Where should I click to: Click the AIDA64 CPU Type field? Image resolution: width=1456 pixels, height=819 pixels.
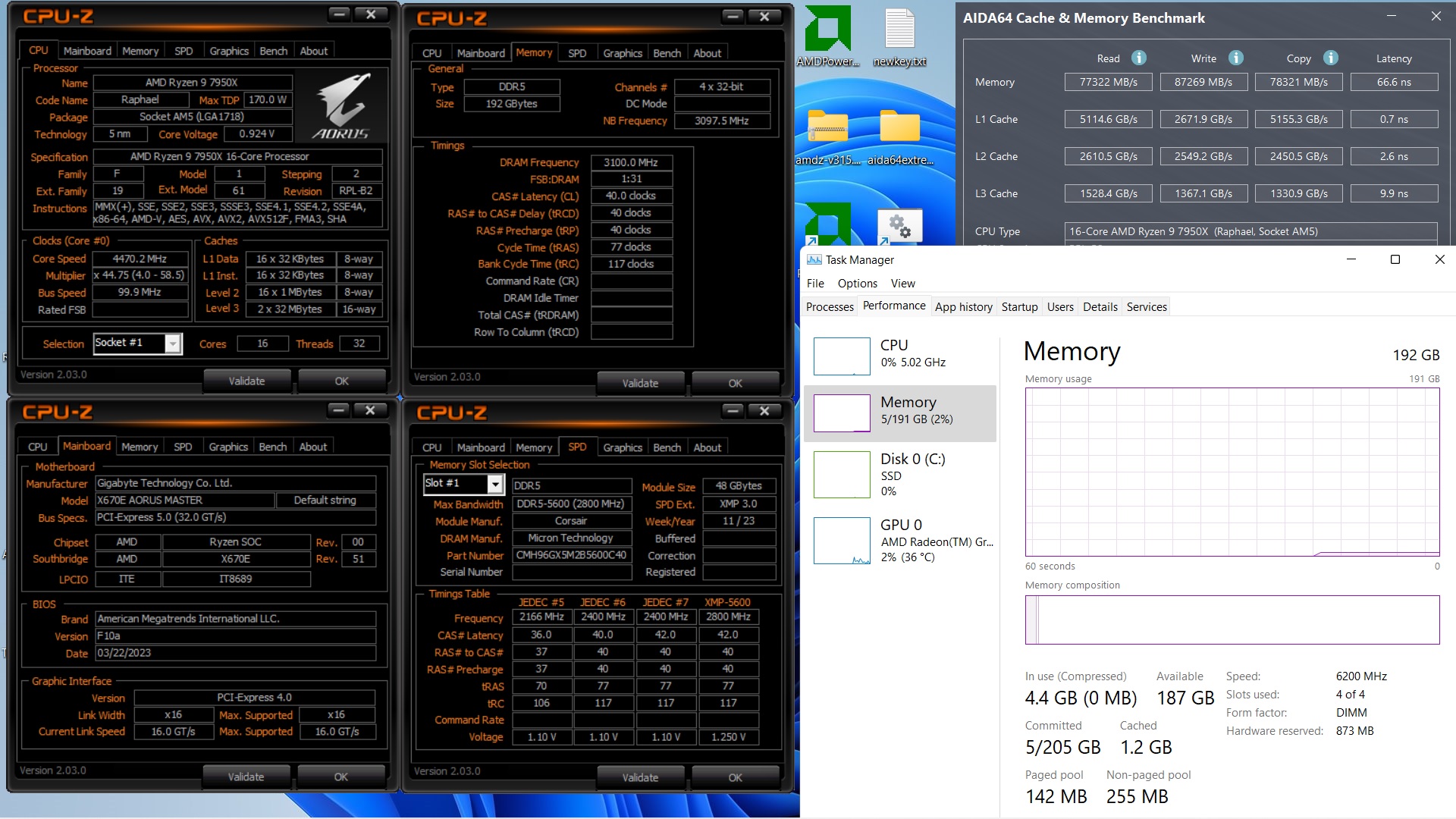click(1251, 231)
